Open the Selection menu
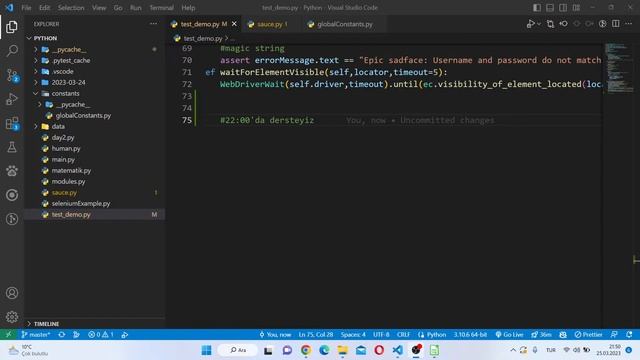Viewport: 640px width, 360px height. tap(71, 8)
